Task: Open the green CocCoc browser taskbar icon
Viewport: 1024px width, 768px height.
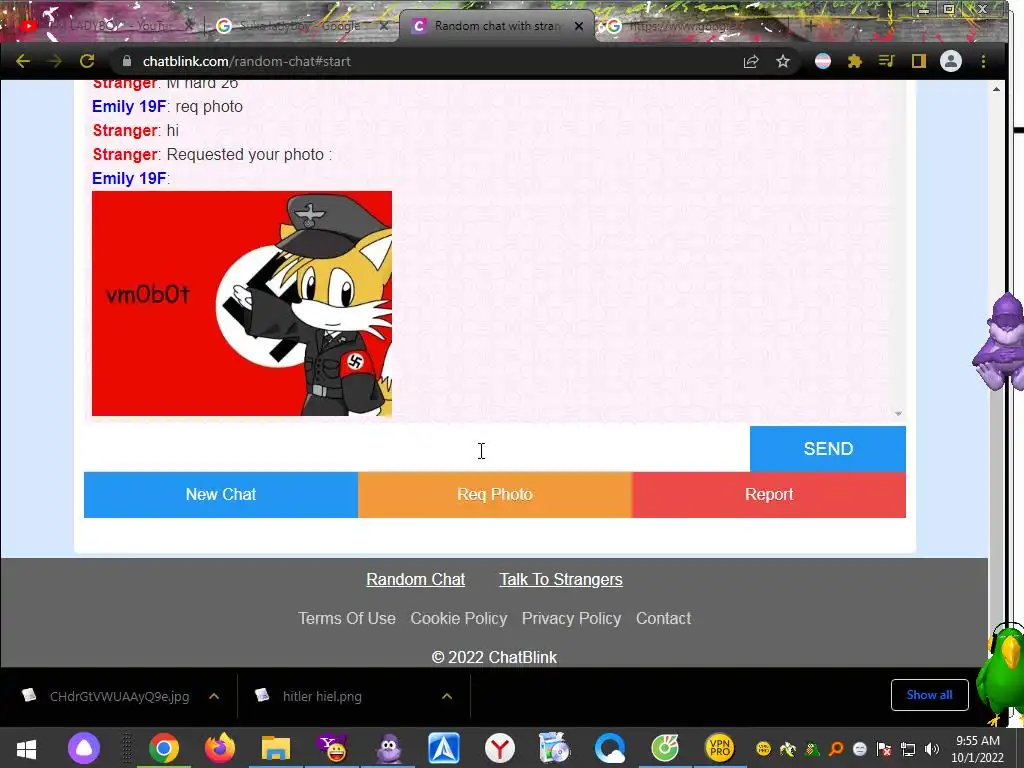Action: click(665, 748)
